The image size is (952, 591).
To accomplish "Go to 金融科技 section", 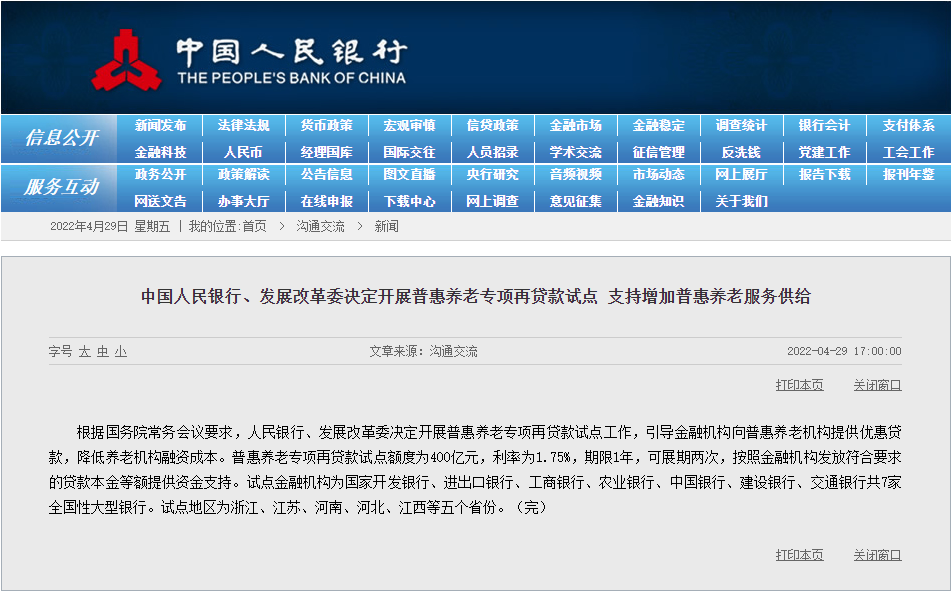I will pyautogui.click(x=160, y=152).
